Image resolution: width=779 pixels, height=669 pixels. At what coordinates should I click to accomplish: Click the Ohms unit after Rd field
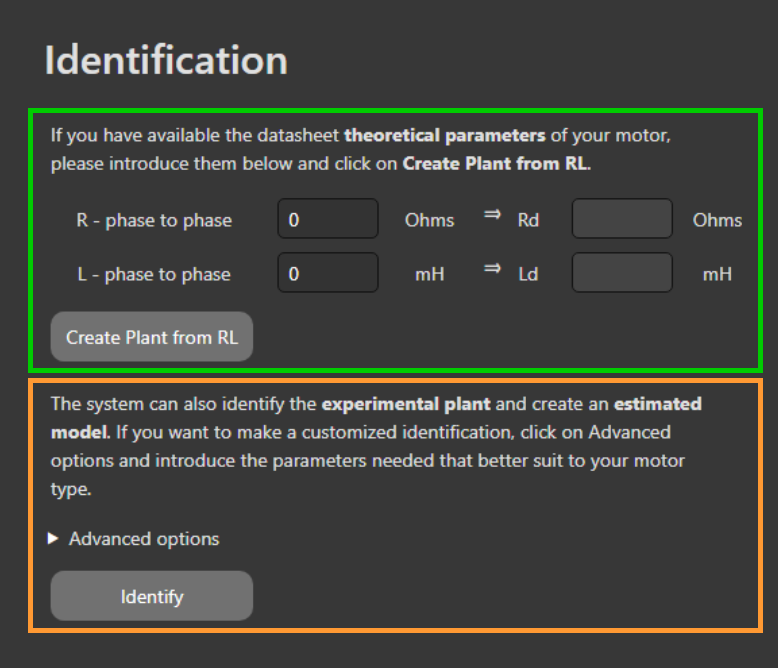tap(717, 221)
